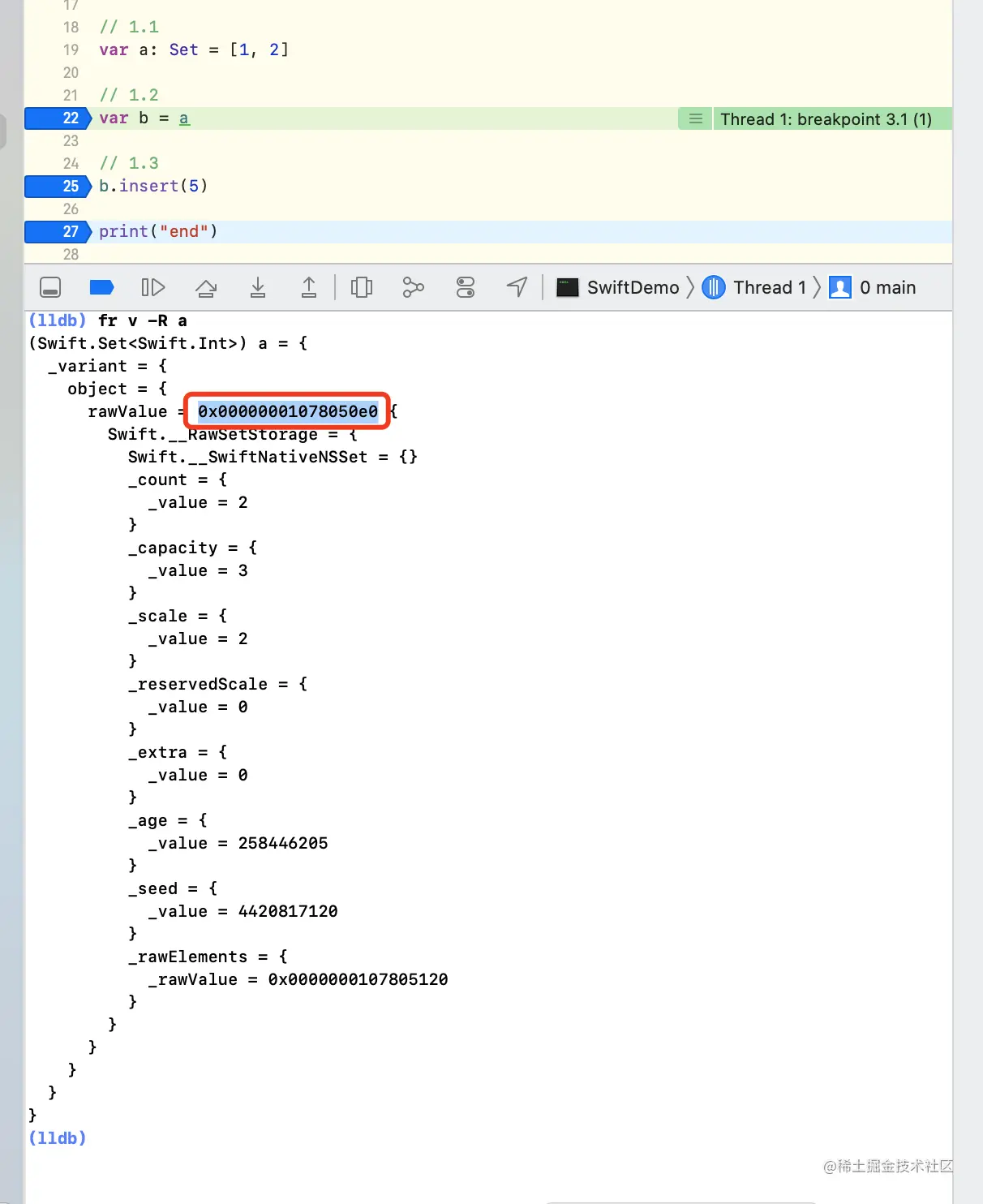Click line number 20 in the gutter

tap(71, 72)
